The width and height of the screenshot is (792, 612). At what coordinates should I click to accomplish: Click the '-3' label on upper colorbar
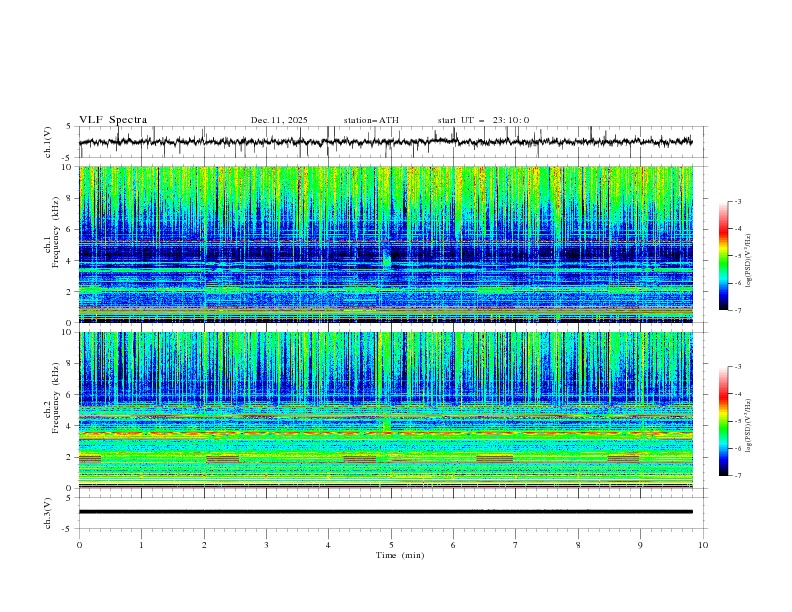(x=738, y=201)
